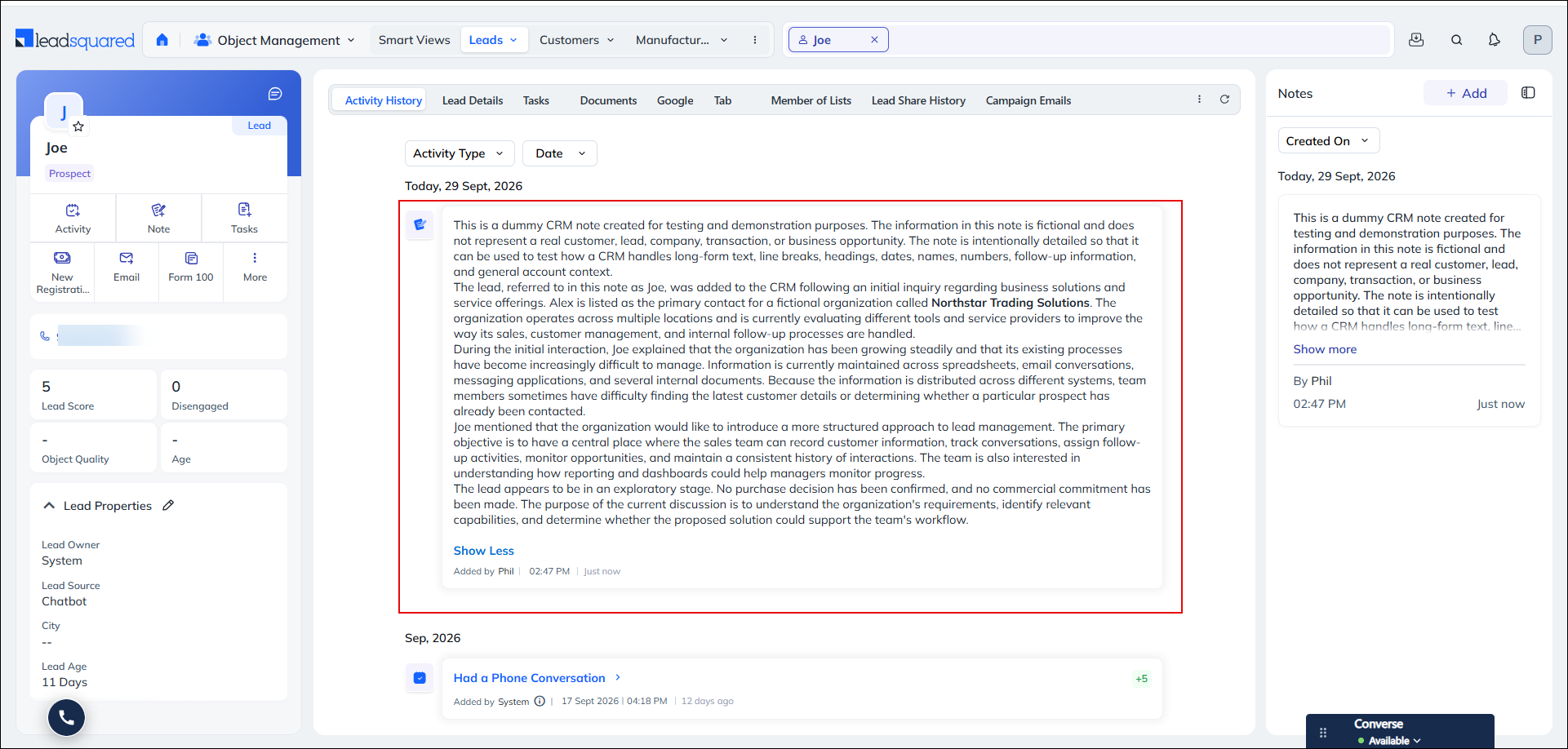Edit Lead Properties with pencil icon
The width and height of the screenshot is (1568, 749).
[x=168, y=505]
